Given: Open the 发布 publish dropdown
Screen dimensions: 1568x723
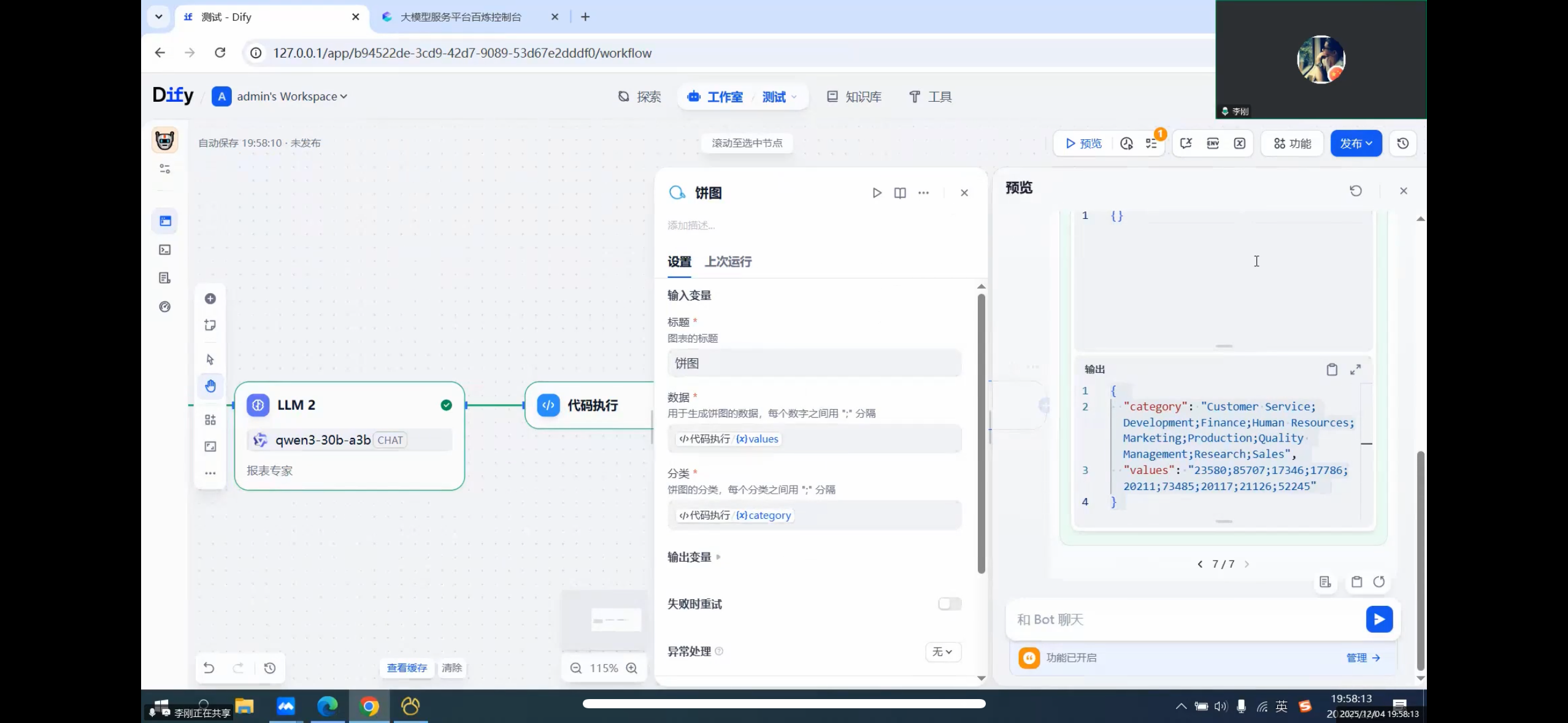Looking at the screenshot, I should (1356, 143).
